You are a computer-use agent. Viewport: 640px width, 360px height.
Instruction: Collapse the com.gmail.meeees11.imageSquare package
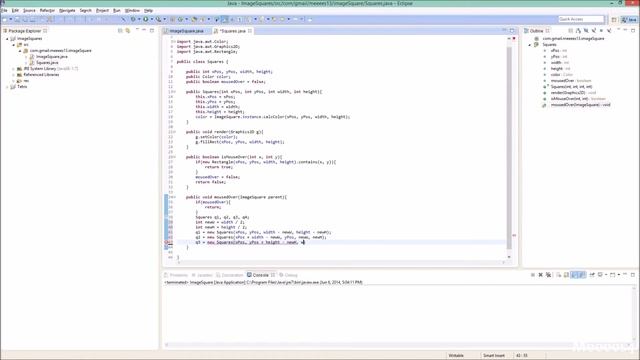pyautogui.click(x=20, y=51)
